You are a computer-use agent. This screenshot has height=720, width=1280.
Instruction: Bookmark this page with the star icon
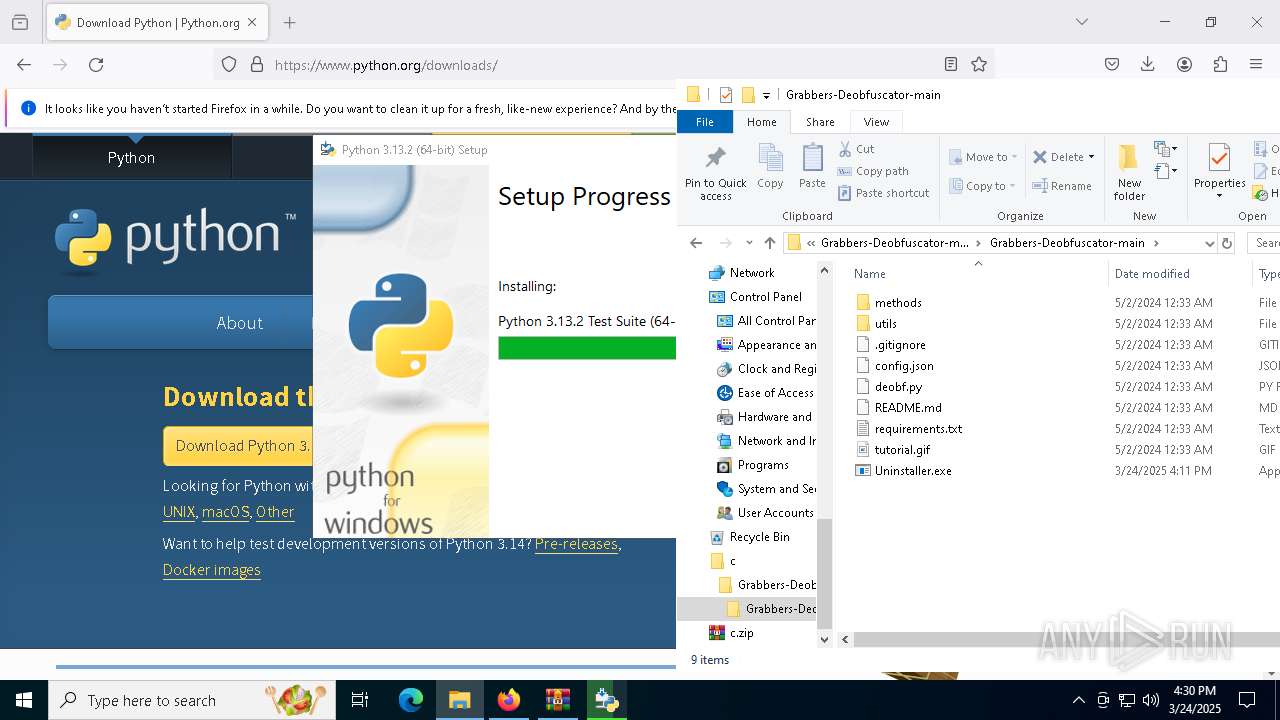pos(979,65)
